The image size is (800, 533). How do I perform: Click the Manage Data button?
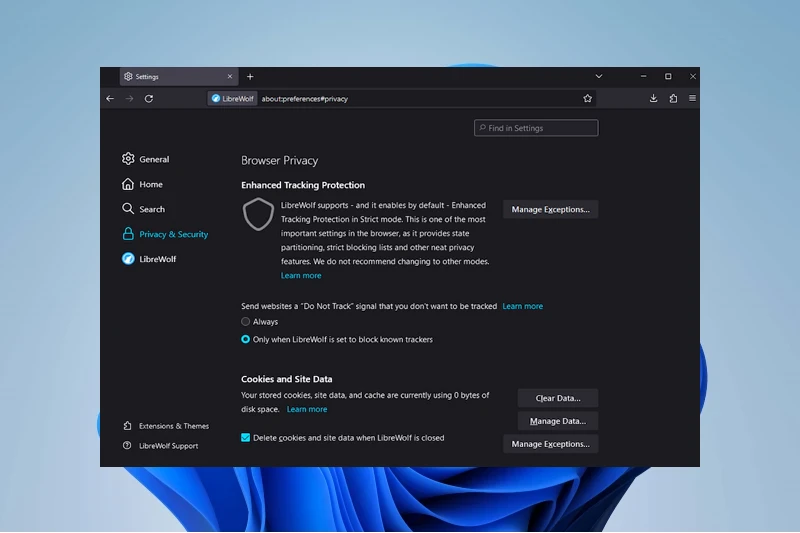point(558,421)
